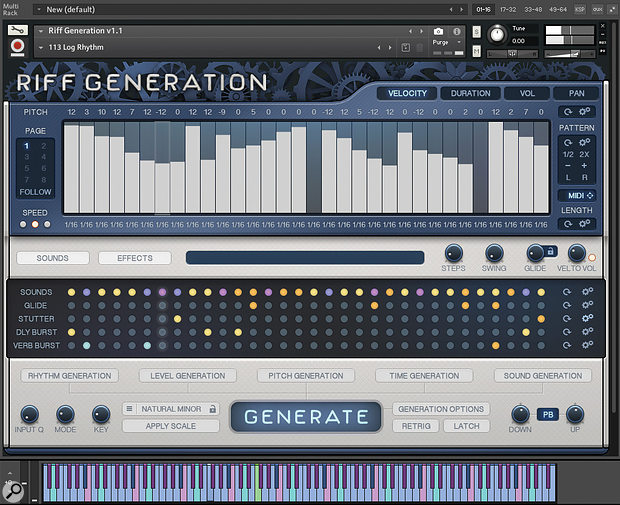
Task: Click the INPUT Q knob
Action: coord(29,414)
